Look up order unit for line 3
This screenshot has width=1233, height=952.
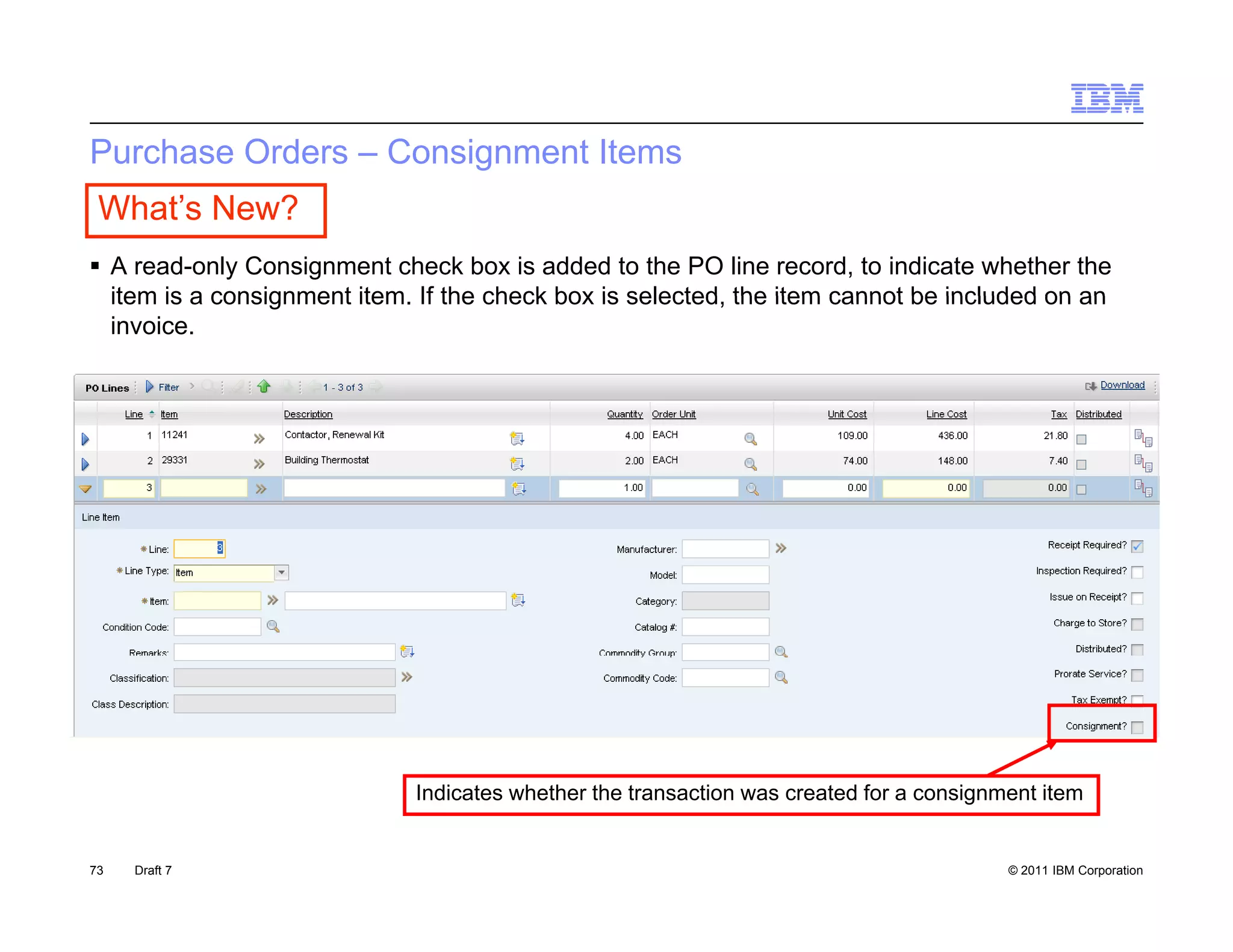pyautogui.click(x=753, y=489)
